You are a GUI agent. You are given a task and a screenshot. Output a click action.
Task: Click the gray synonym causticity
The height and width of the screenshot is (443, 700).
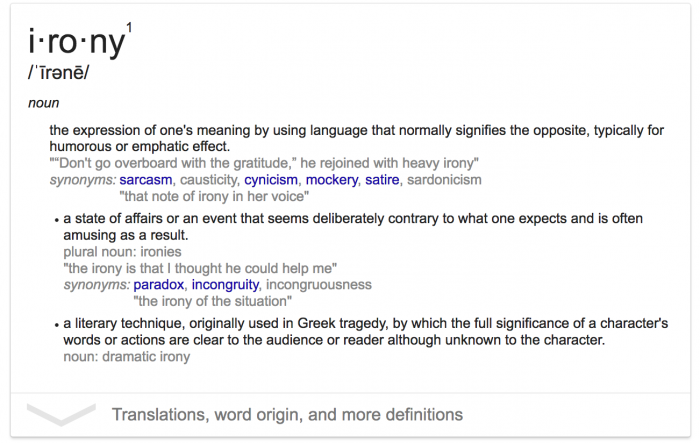point(209,180)
